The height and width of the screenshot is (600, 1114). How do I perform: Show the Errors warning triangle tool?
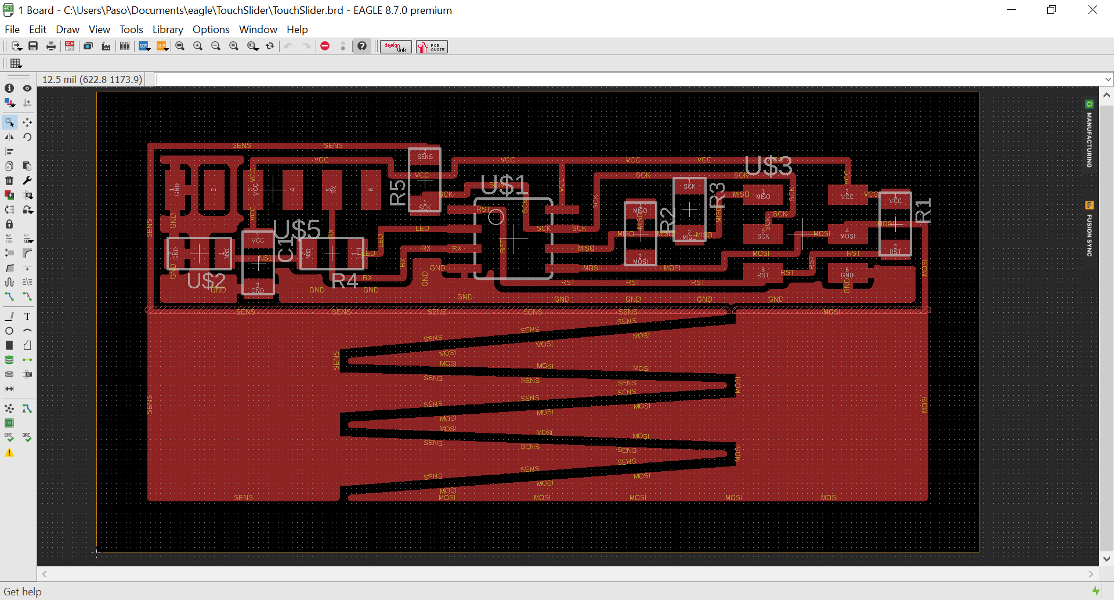point(9,452)
